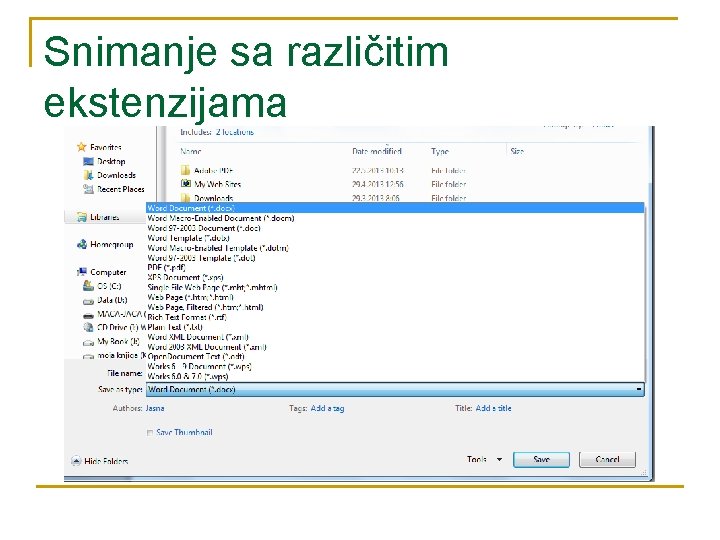The image size is (720, 540).
Task: Click the Adobe PDF folder icon
Action: pyautogui.click(x=186, y=170)
